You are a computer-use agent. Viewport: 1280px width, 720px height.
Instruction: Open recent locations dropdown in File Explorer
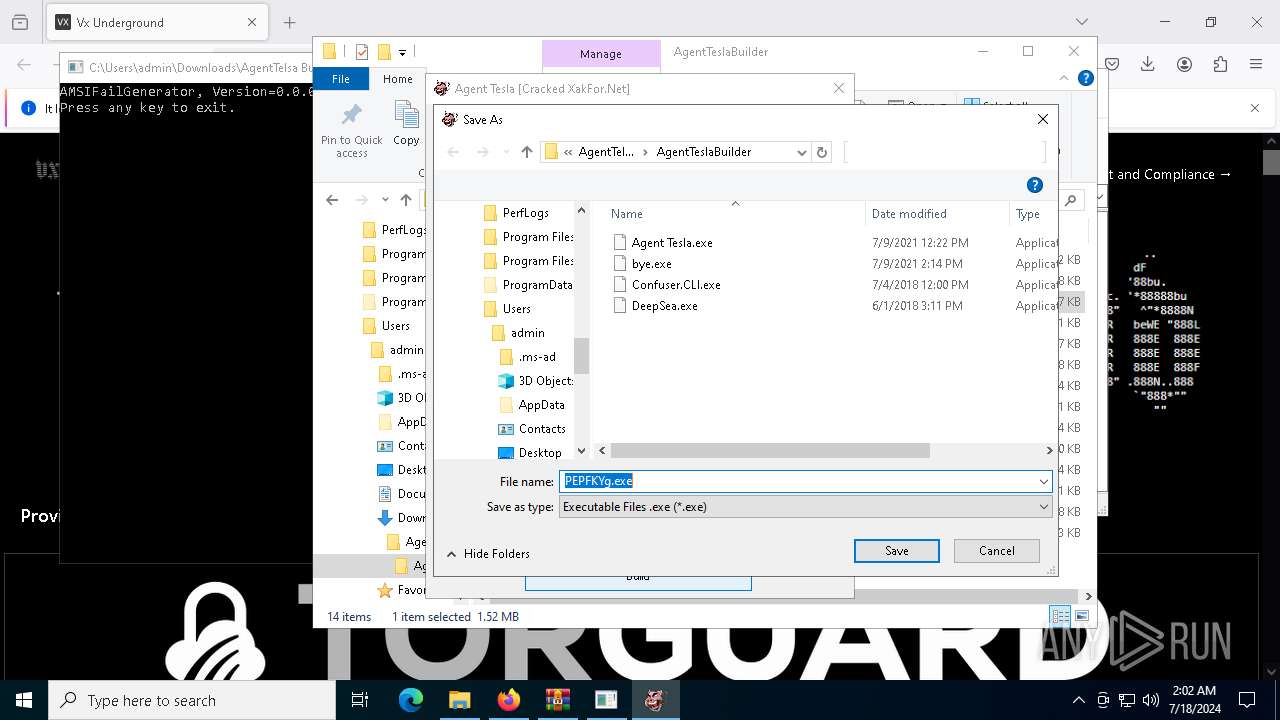[x=385, y=200]
